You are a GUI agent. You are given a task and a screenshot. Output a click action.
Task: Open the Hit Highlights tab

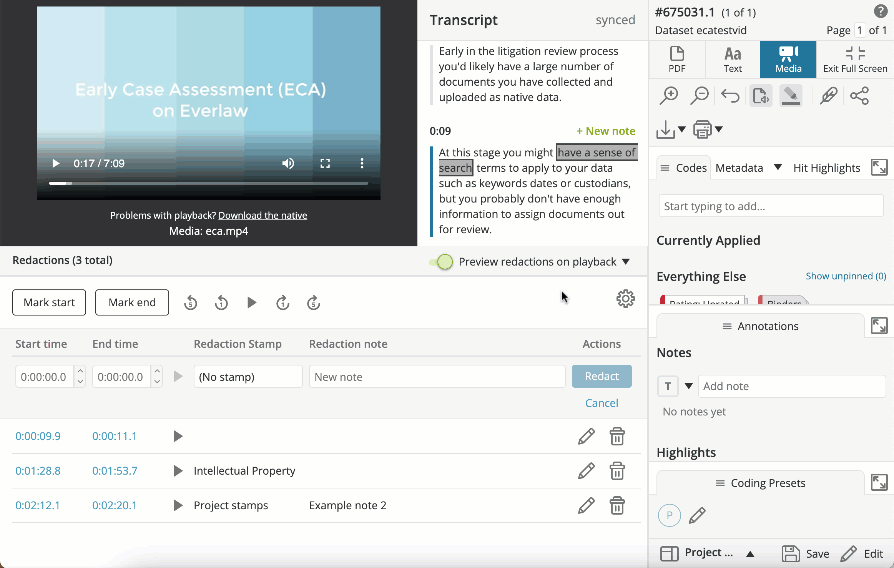point(826,168)
